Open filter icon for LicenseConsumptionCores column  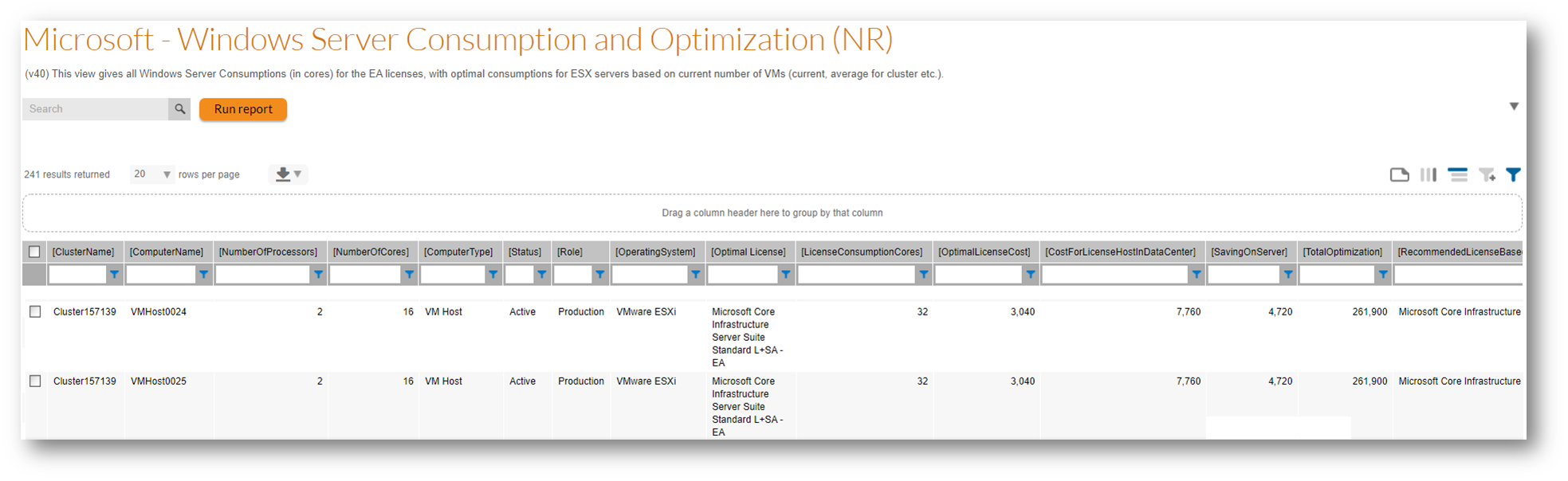pos(924,275)
